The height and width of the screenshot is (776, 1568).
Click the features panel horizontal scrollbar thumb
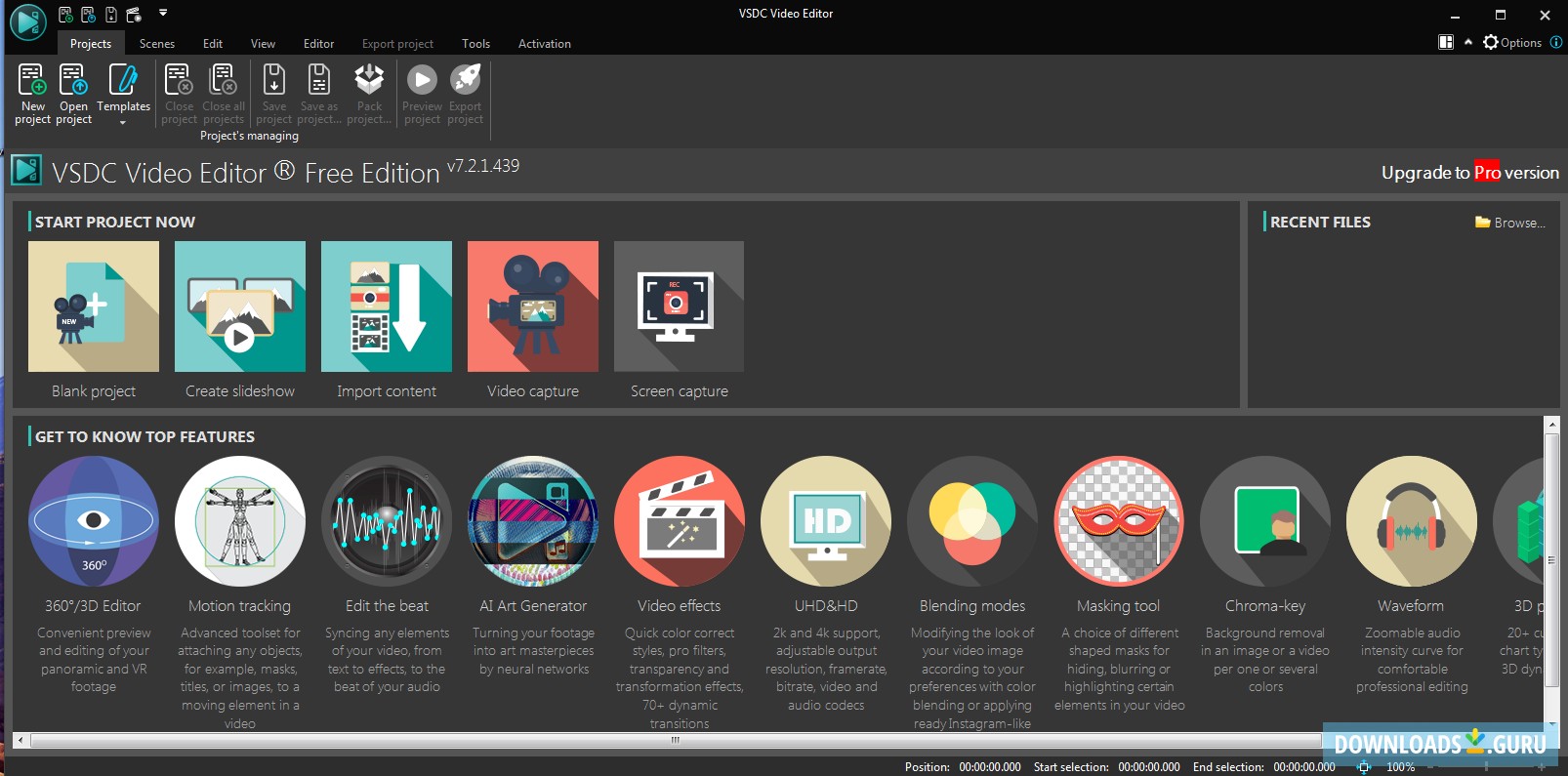click(675, 741)
